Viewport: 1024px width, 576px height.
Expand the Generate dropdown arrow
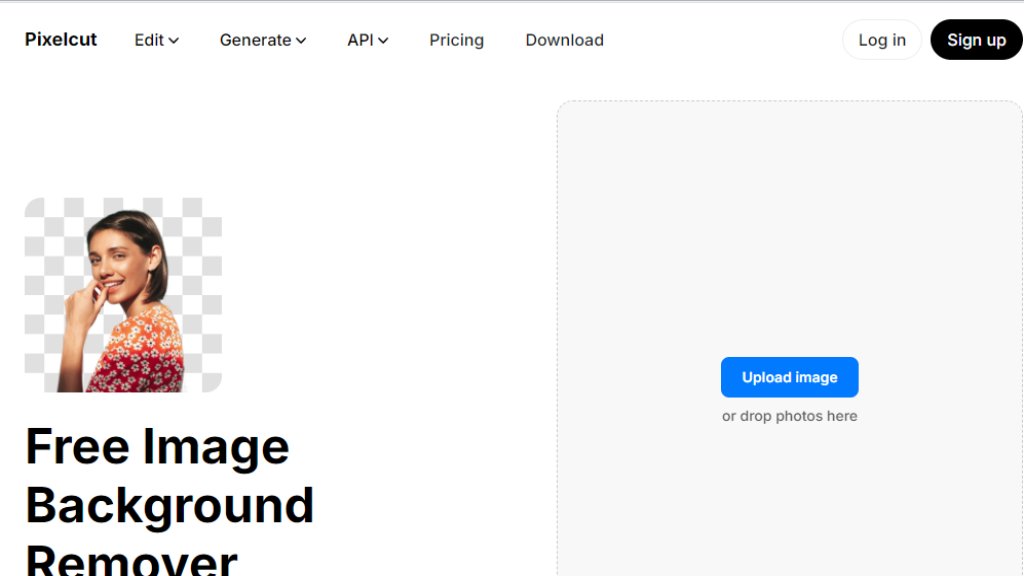301,41
